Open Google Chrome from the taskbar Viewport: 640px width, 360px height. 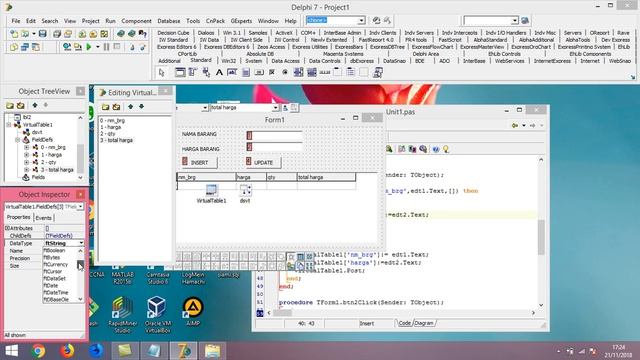coord(38,351)
